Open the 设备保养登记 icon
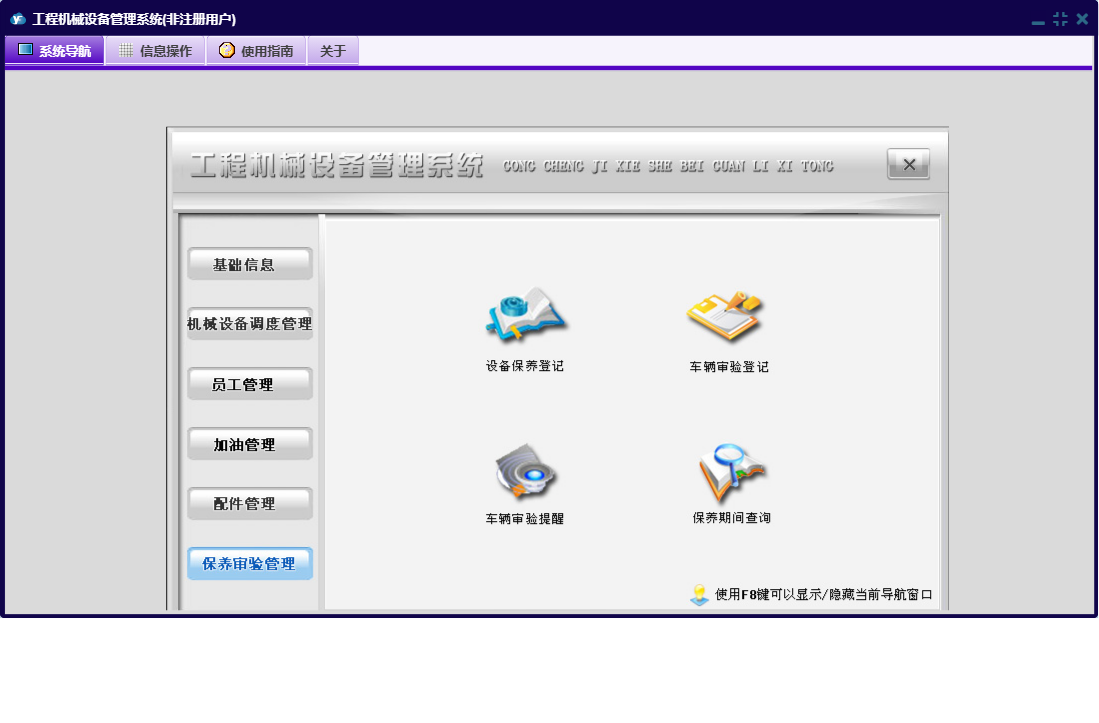This screenshot has width=1099, height=723. coord(525,315)
